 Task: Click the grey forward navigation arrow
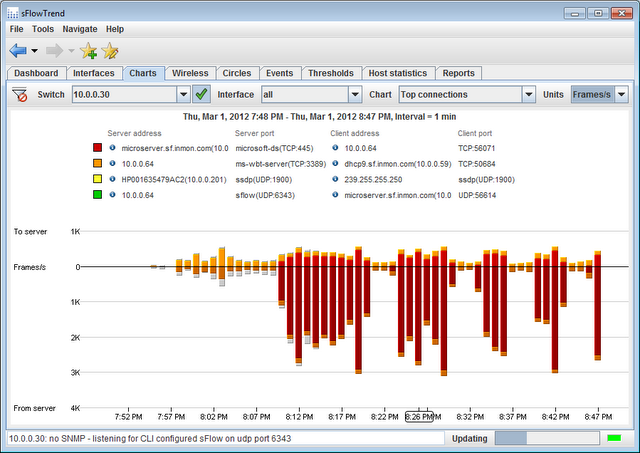pyautogui.click(x=53, y=50)
